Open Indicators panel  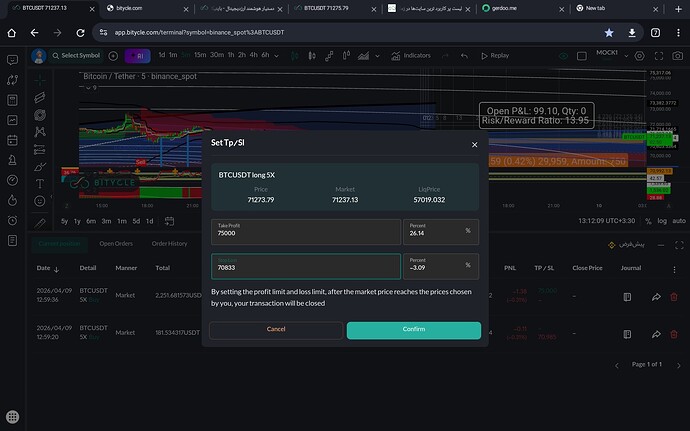point(411,55)
